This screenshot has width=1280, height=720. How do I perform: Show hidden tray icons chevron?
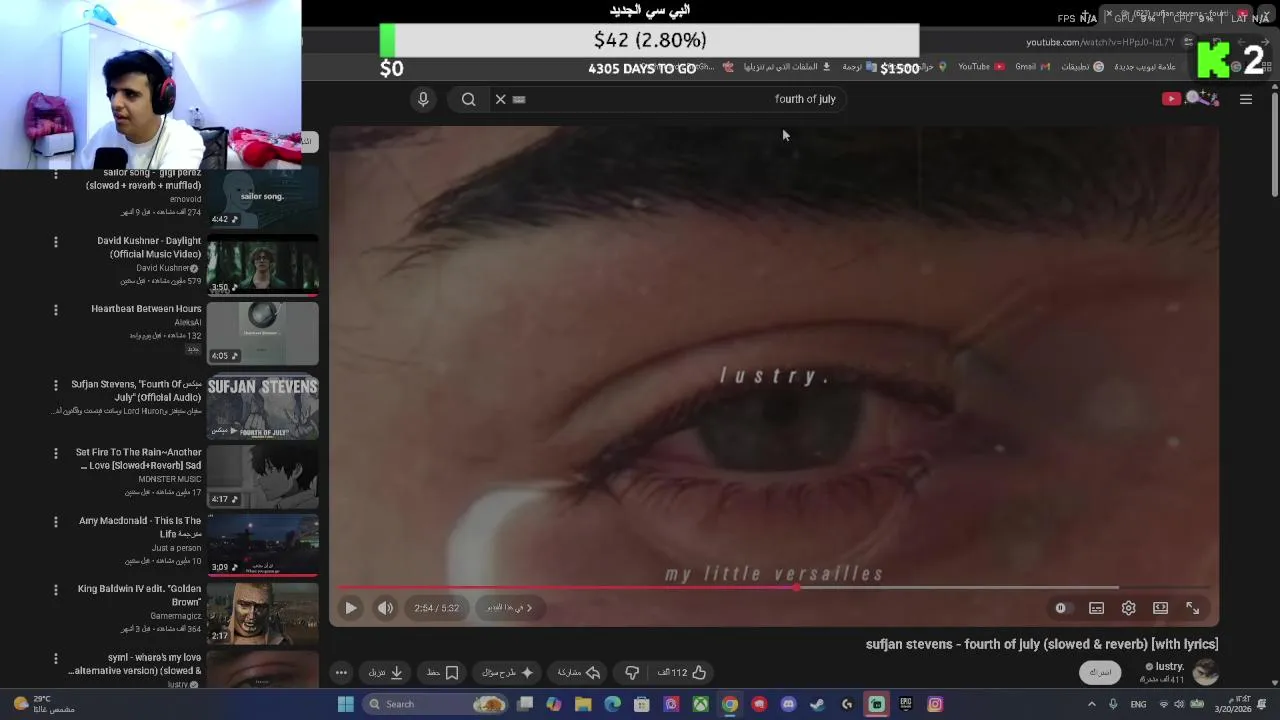1091,704
